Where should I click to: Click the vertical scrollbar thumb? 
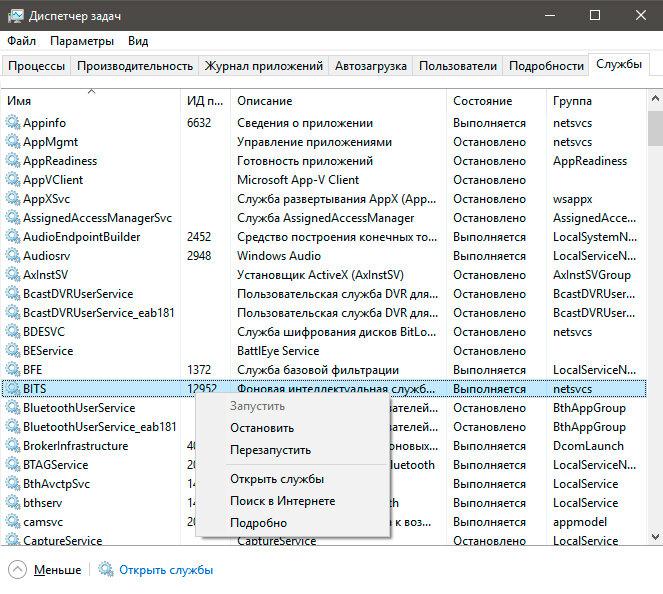pos(655,129)
